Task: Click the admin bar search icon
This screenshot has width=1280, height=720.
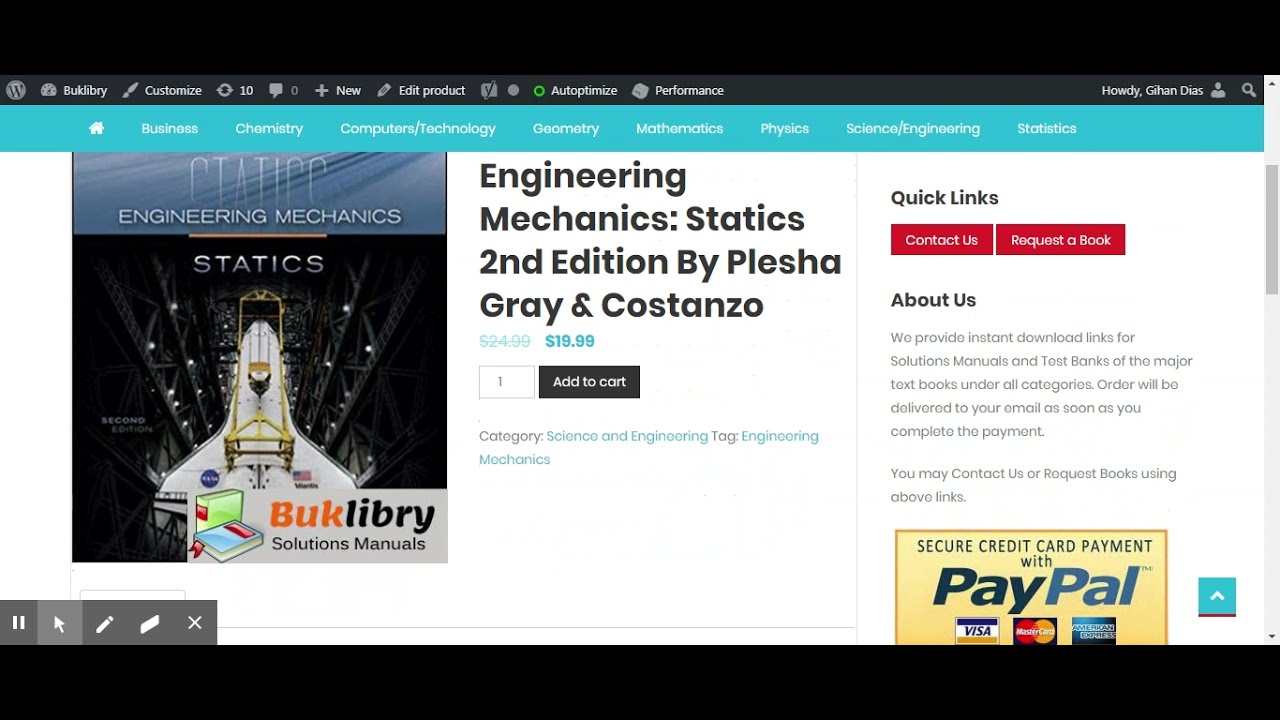Action: [x=1249, y=90]
